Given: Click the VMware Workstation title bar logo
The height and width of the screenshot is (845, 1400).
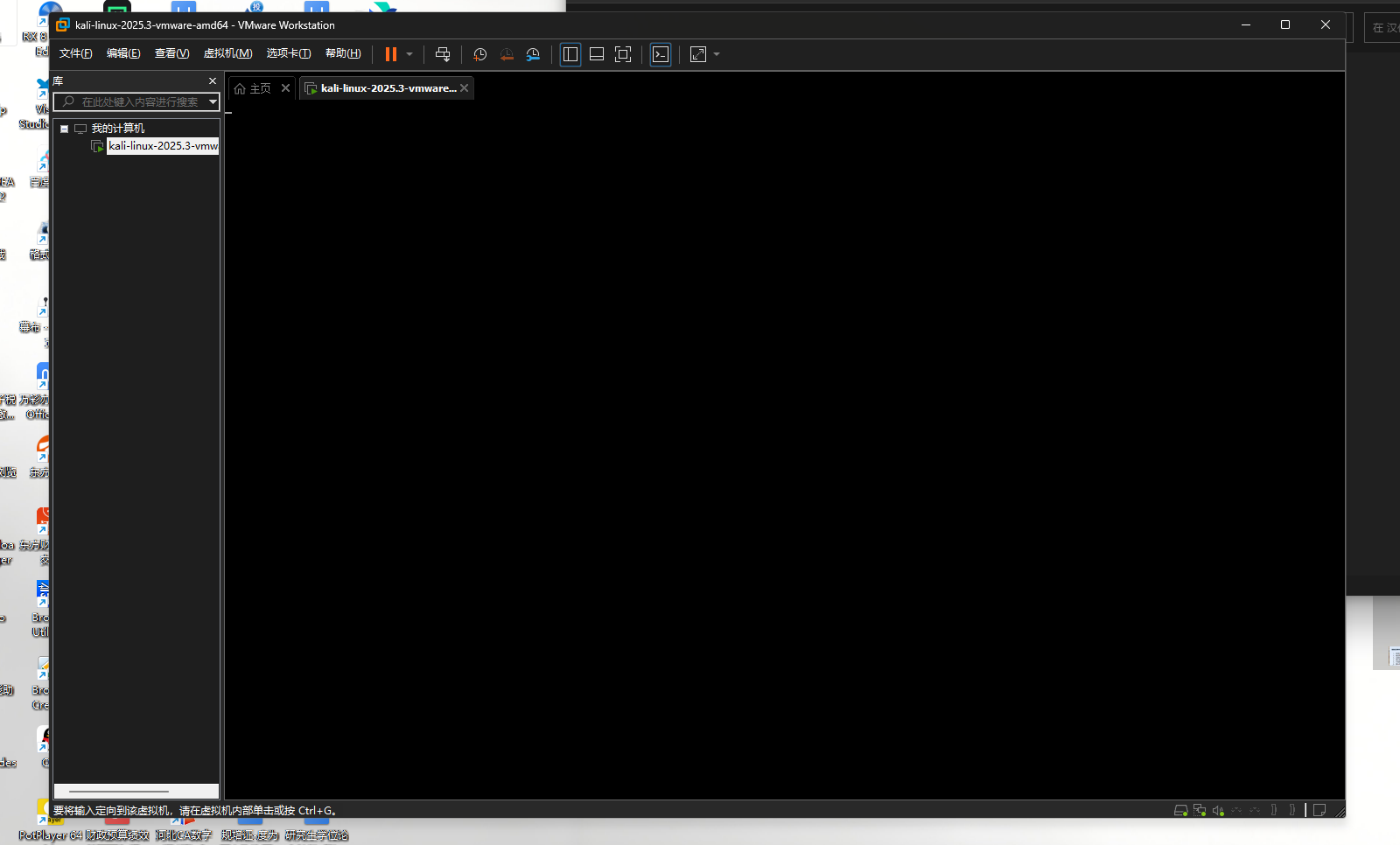Looking at the screenshot, I should [63, 24].
